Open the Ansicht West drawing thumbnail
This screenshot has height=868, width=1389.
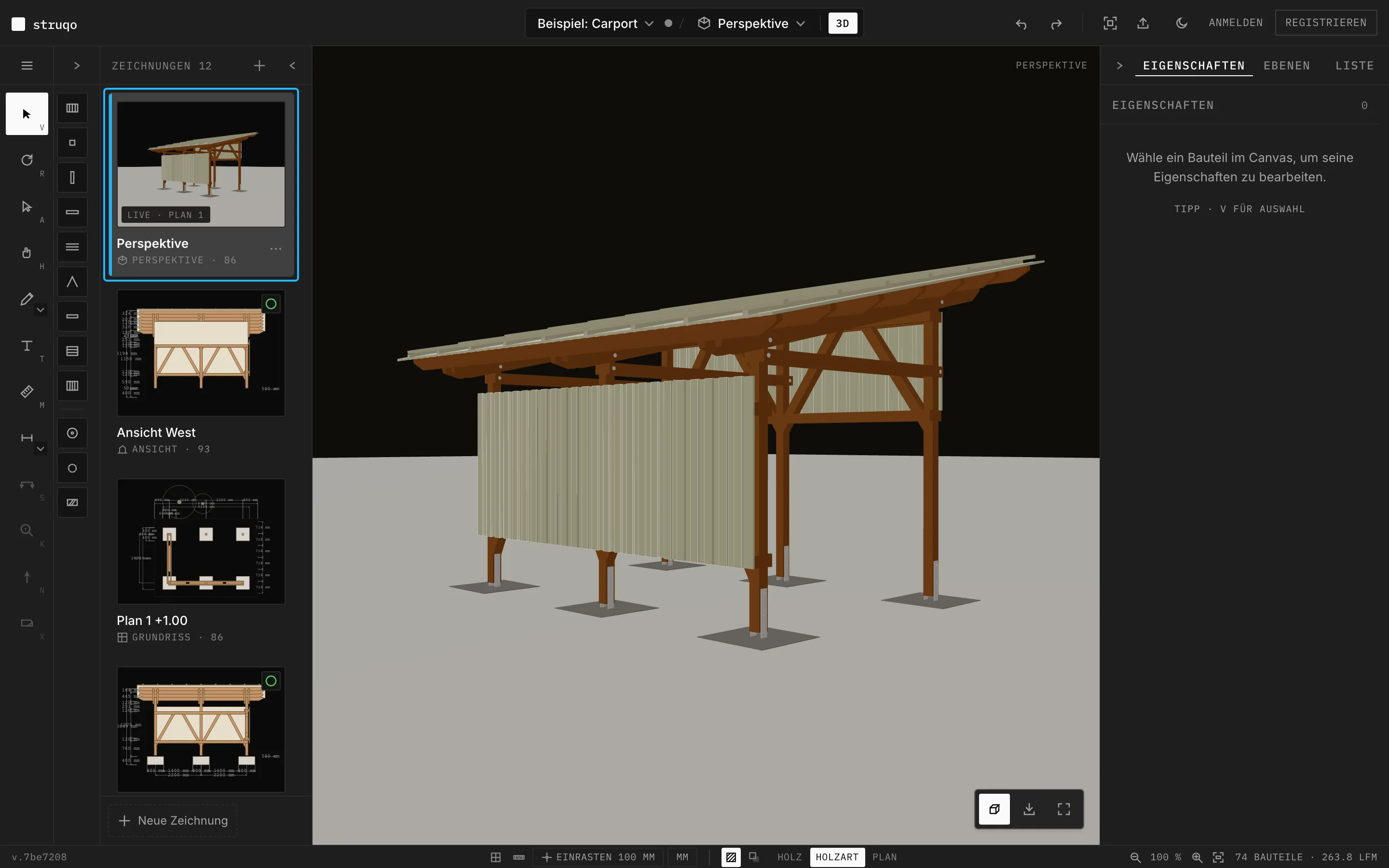tap(201, 353)
